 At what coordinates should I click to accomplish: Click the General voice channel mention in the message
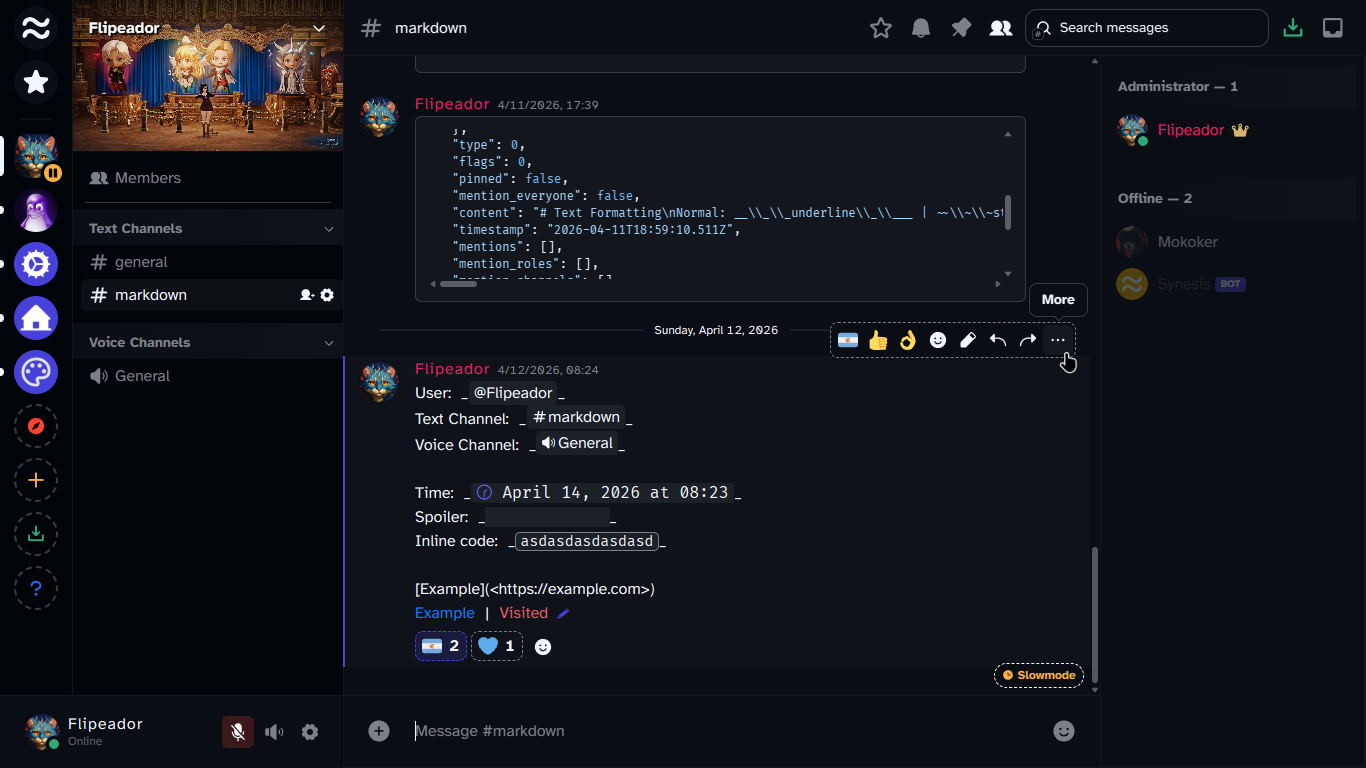tap(577, 443)
